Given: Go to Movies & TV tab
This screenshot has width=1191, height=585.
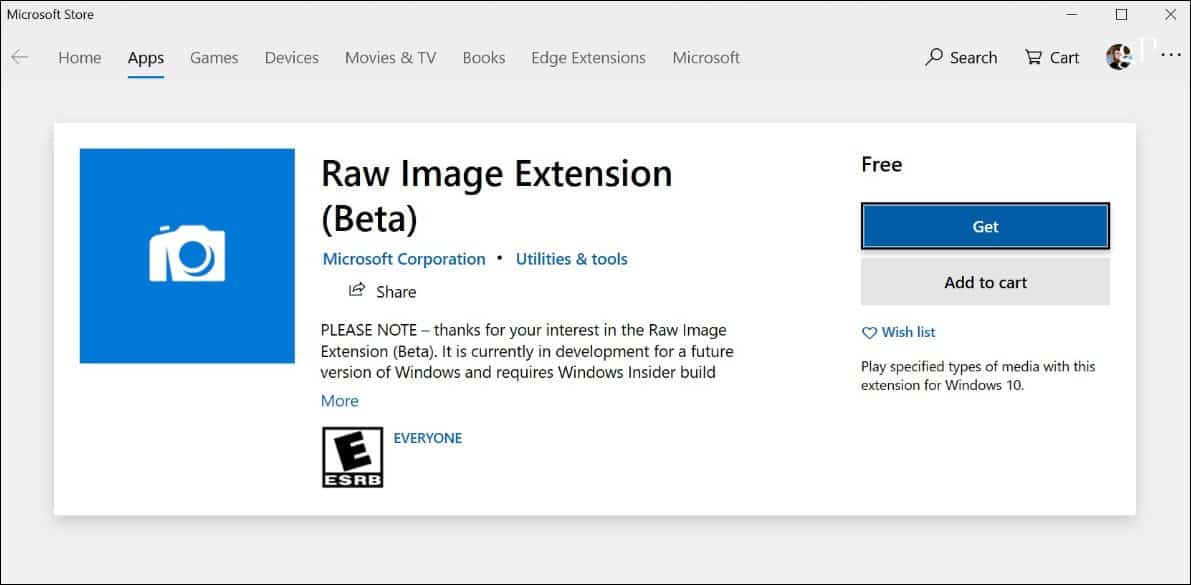Looking at the screenshot, I should point(390,58).
